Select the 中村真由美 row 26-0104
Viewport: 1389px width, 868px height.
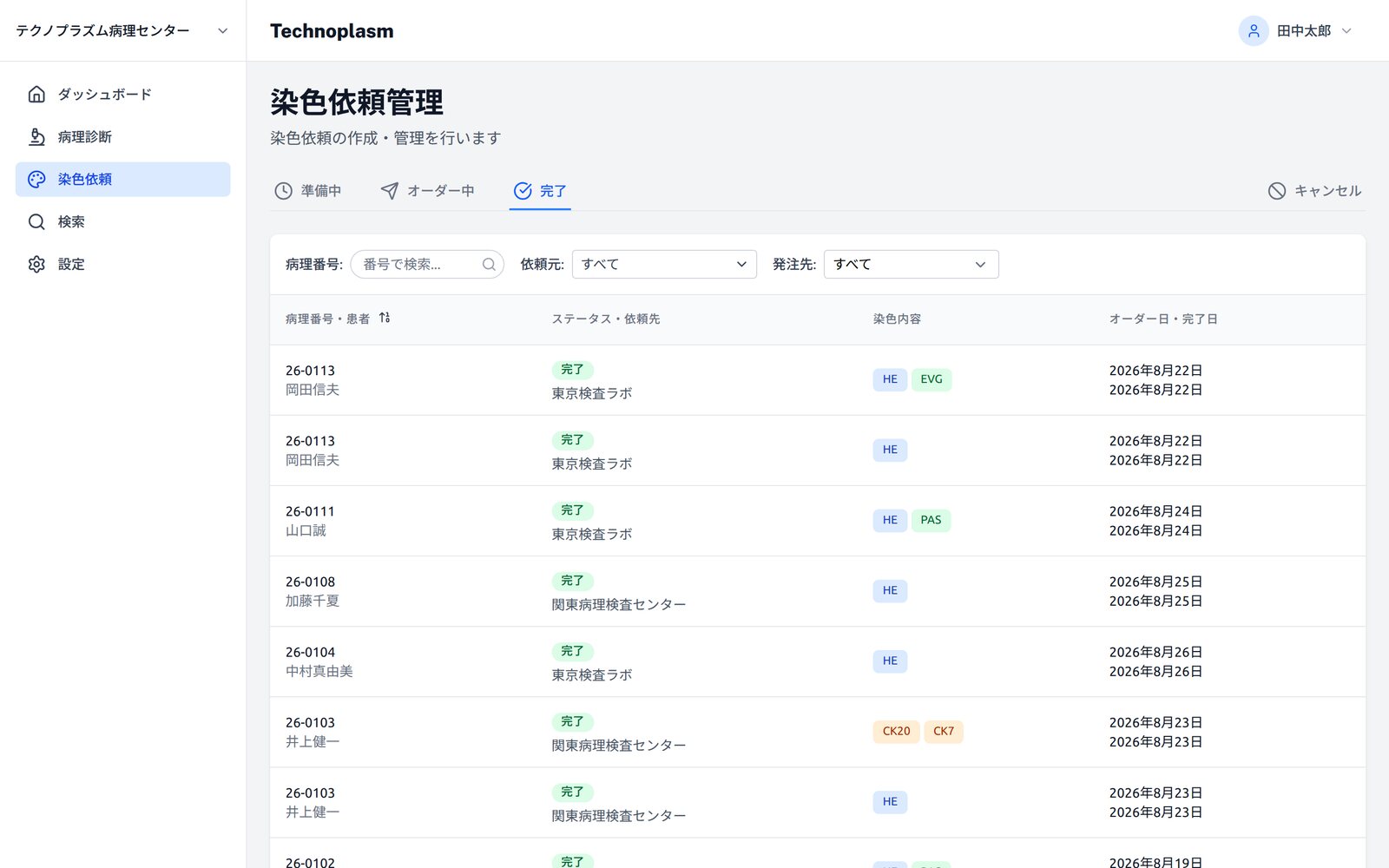[x=817, y=661]
